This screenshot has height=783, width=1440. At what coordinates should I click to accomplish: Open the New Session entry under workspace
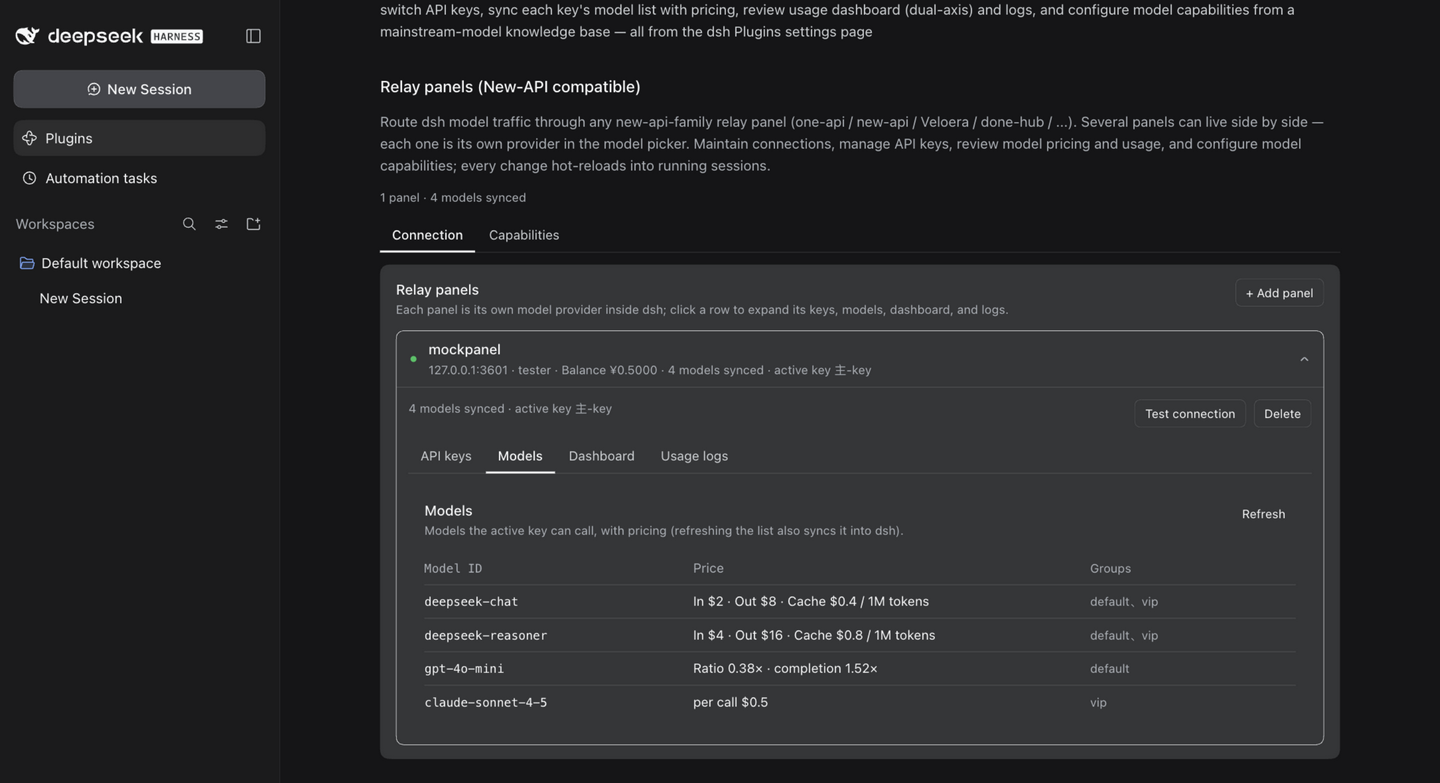[x=81, y=298]
